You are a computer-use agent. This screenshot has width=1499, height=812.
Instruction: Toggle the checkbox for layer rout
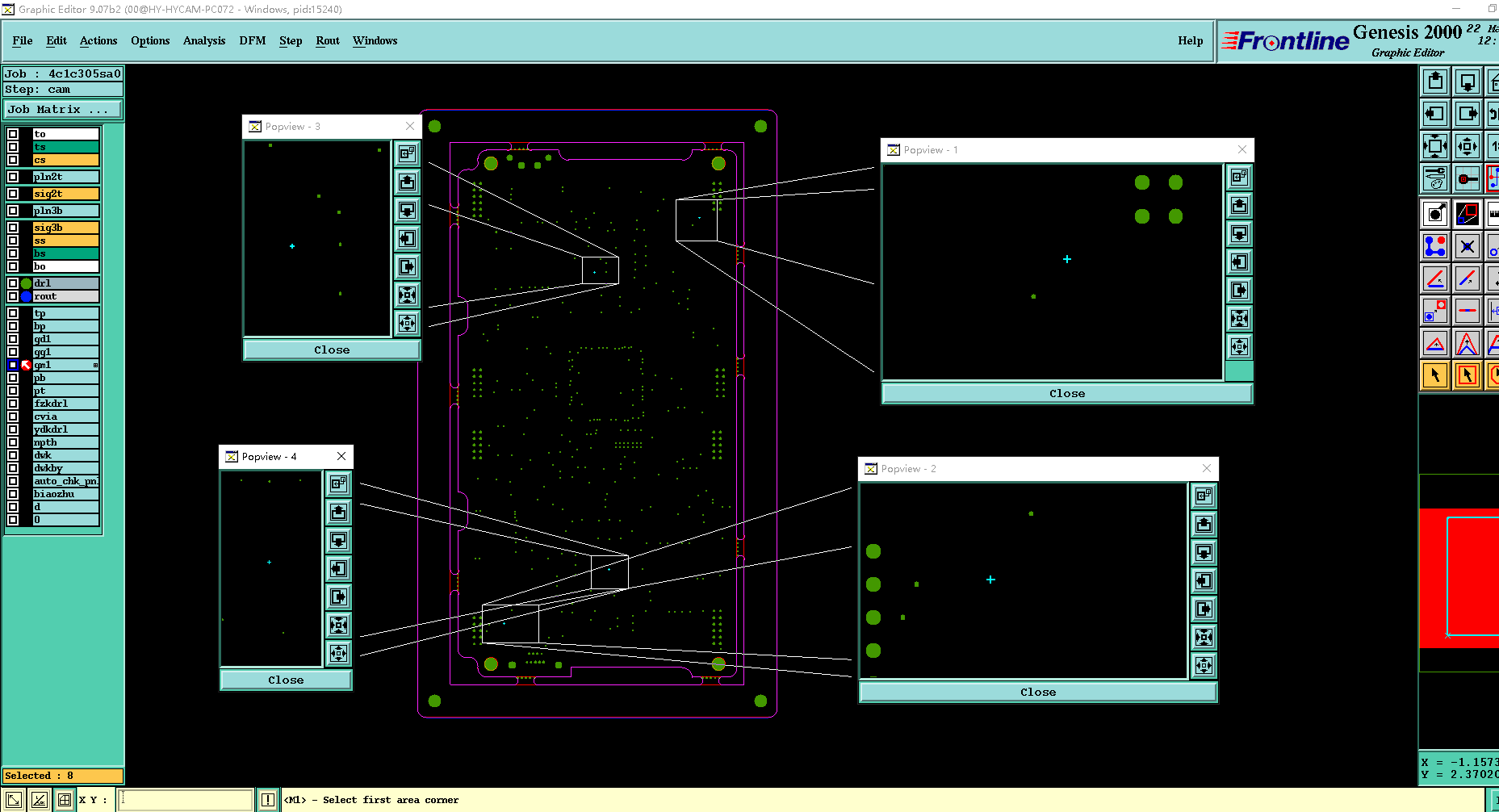click(x=13, y=296)
